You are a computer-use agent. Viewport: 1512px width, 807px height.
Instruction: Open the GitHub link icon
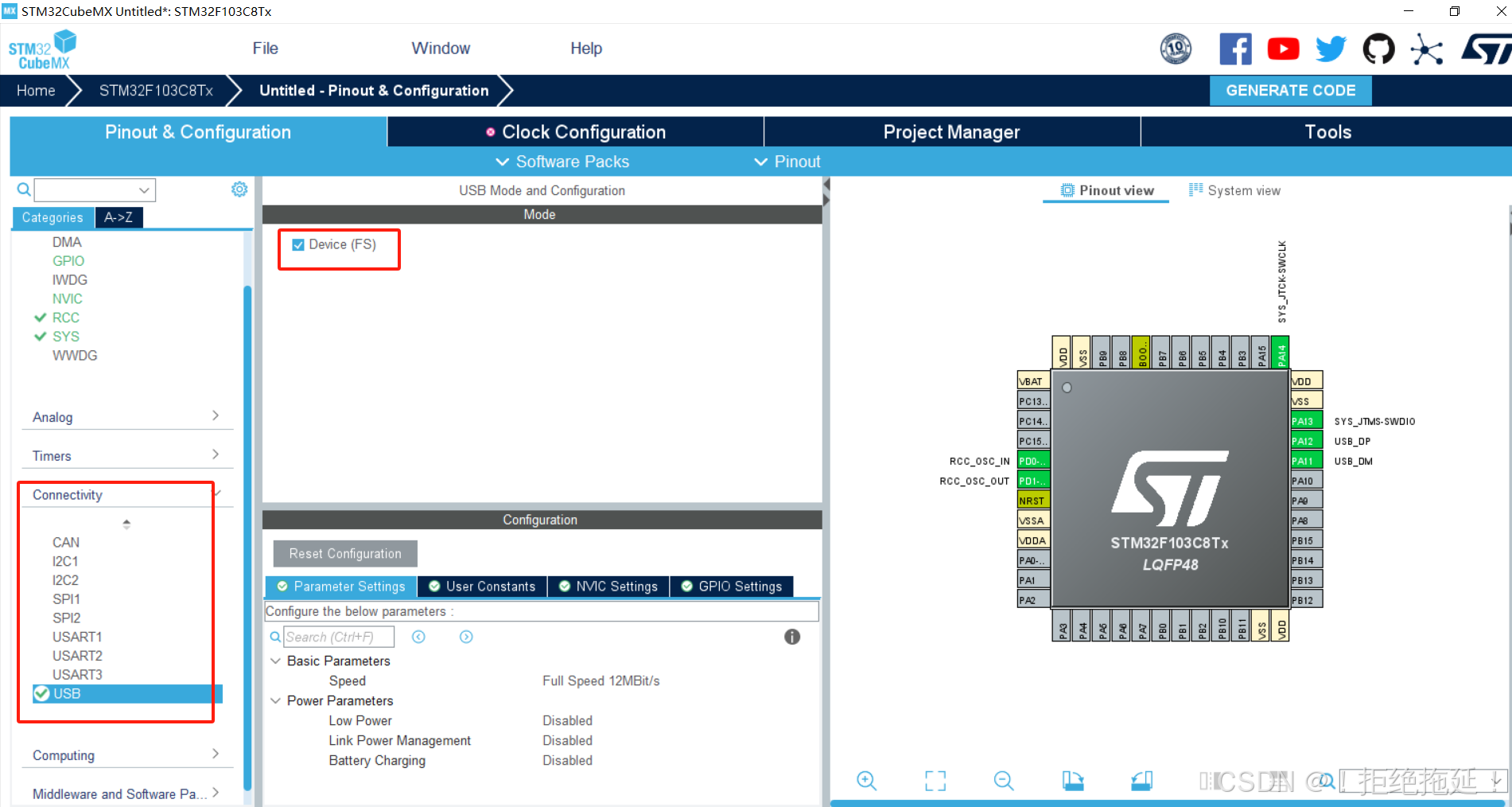click(x=1378, y=49)
